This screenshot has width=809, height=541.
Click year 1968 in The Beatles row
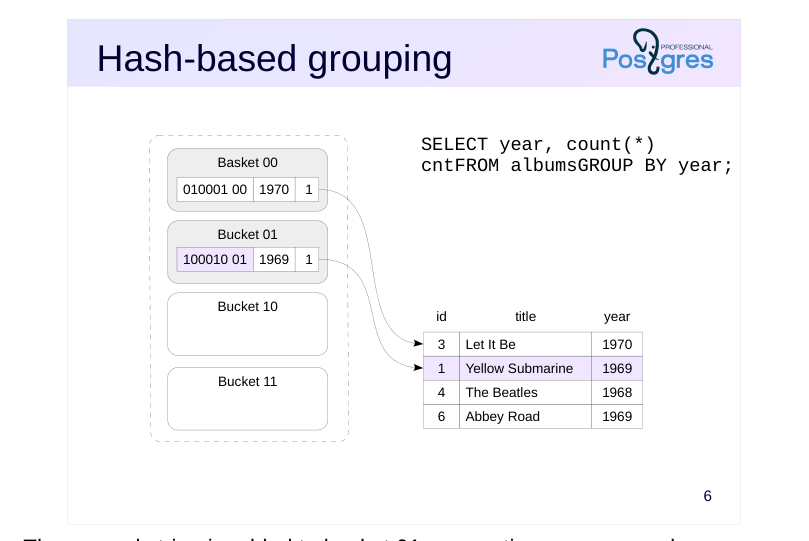(617, 392)
